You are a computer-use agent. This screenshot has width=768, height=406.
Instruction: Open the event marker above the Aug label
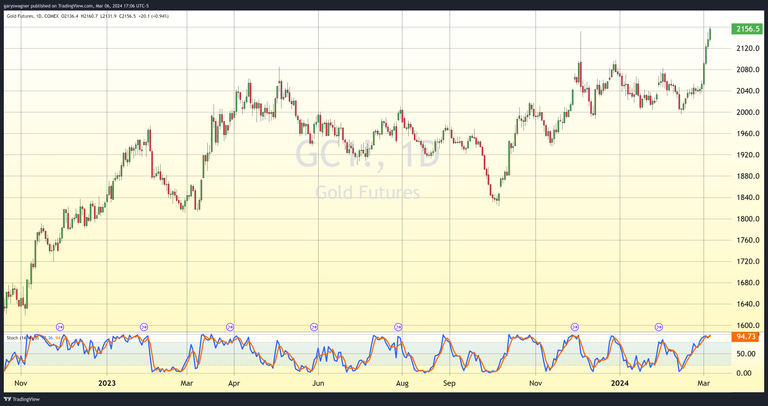399,327
